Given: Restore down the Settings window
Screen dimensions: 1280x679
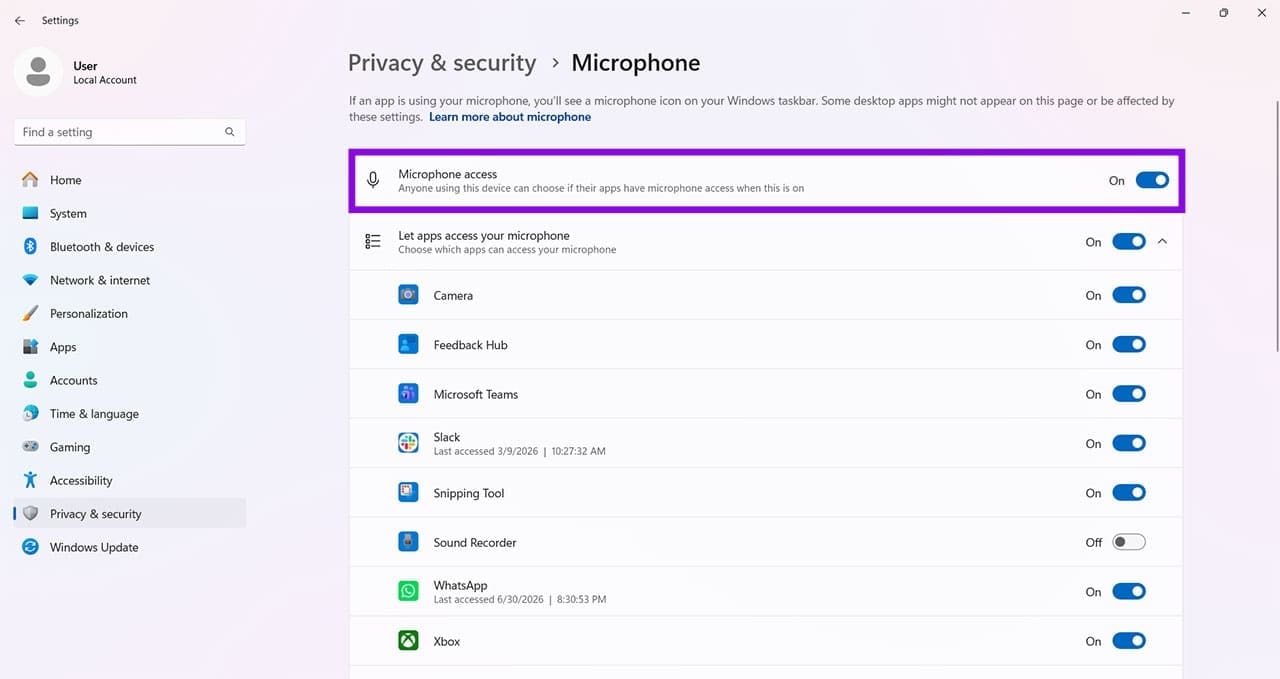Looking at the screenshot, I should (x=1223, y=13).
